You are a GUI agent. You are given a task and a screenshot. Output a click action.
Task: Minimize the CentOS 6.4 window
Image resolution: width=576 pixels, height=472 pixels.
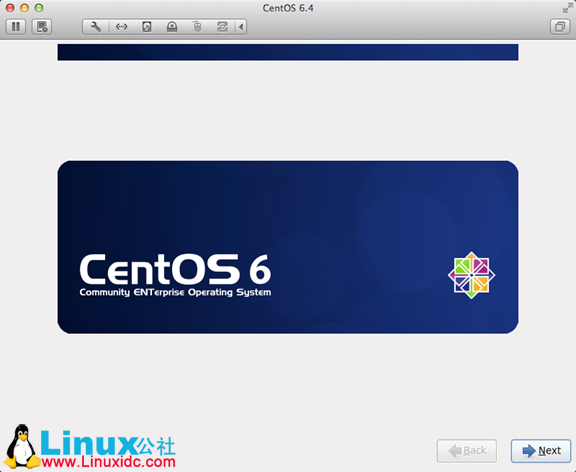tap(25, 8)
